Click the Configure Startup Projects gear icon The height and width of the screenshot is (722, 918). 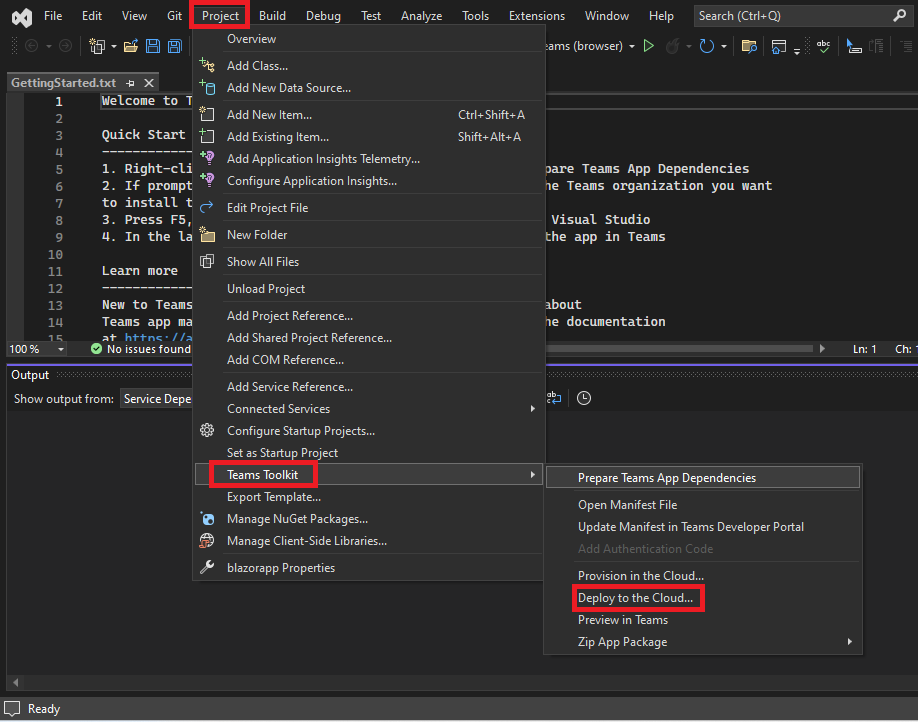(207, 430)
